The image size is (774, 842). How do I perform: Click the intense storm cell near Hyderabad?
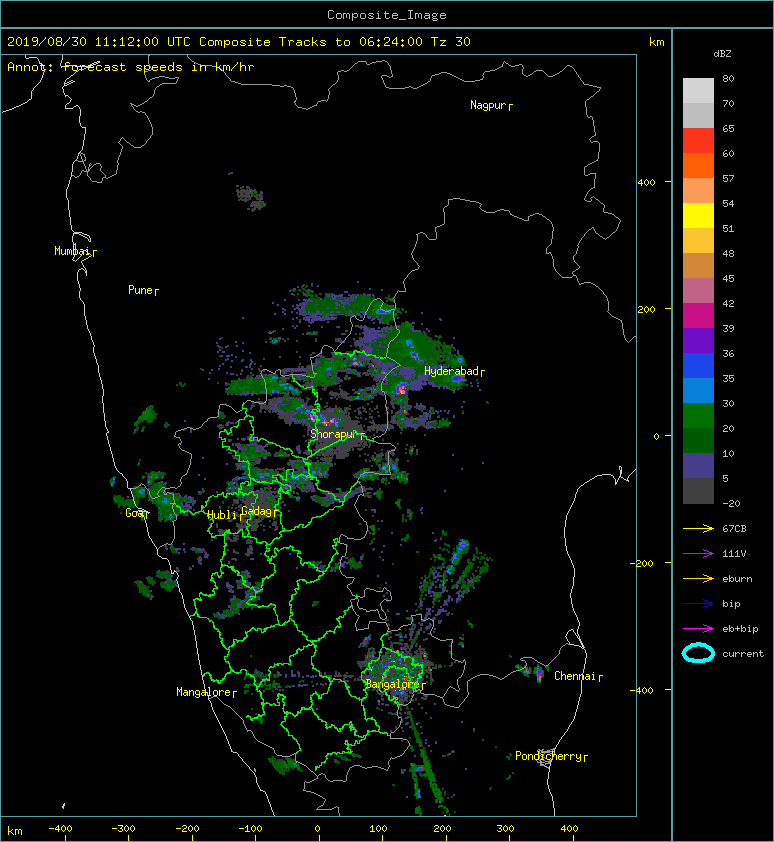(401, 388)
